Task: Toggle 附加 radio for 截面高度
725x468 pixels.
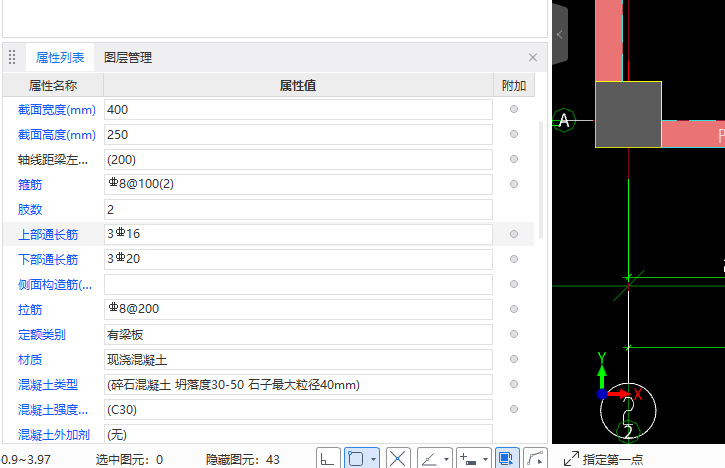Action: point(514,134)
